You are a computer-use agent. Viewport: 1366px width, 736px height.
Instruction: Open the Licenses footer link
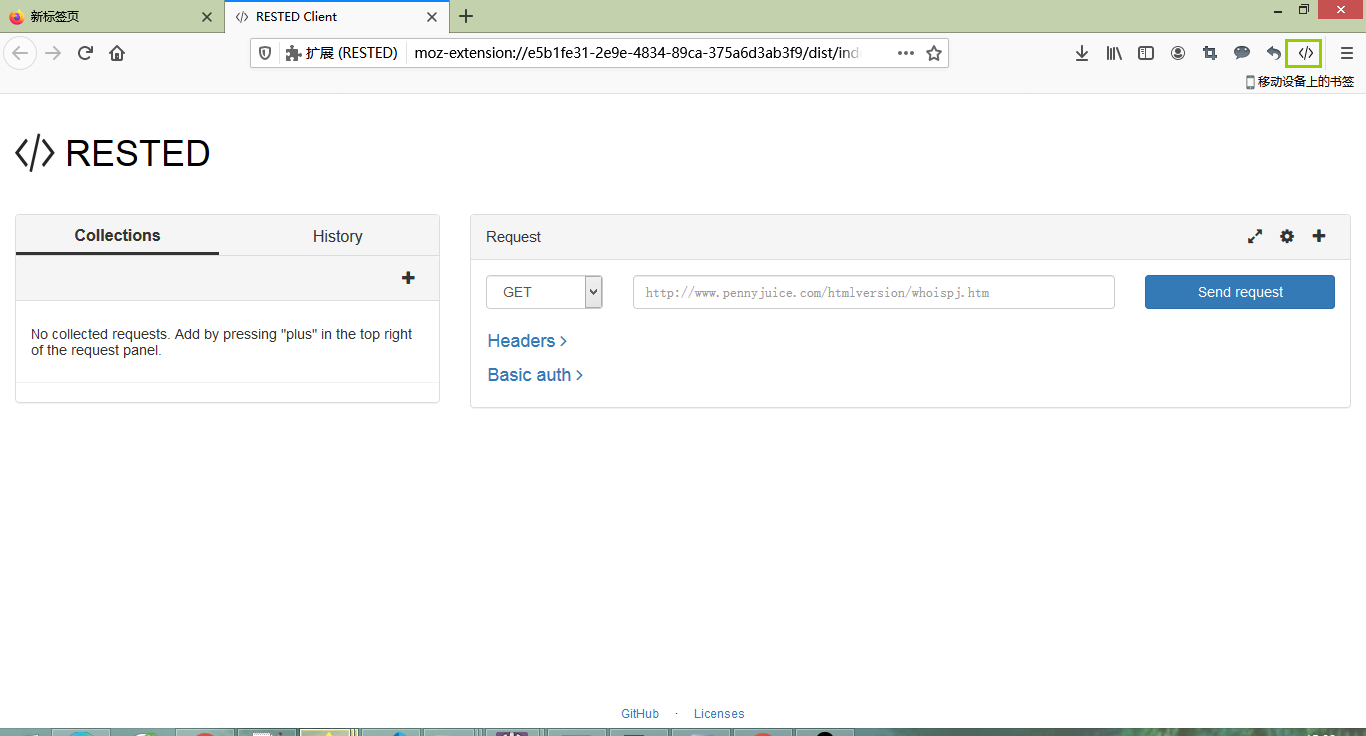(x=719, y=714)
